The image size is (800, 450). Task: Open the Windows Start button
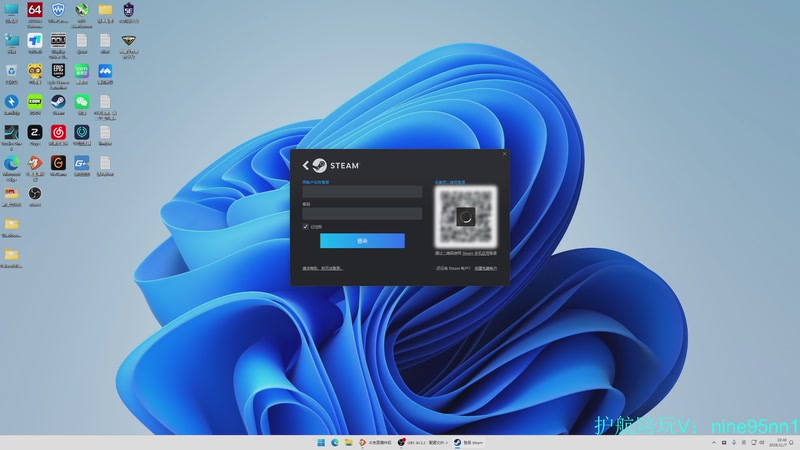coord(321,442)
